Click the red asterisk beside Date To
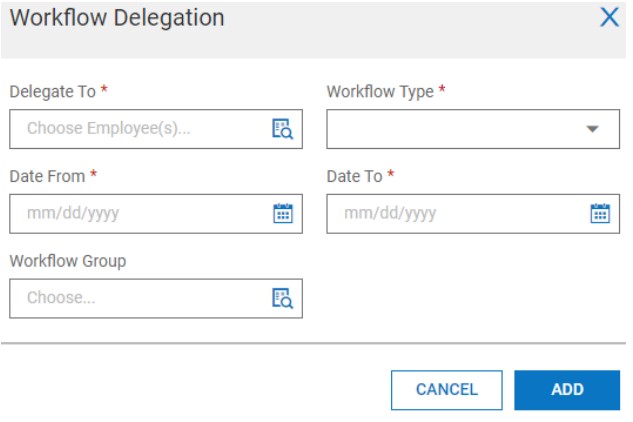This screenshot has height=422, width=633. point(392,175)
